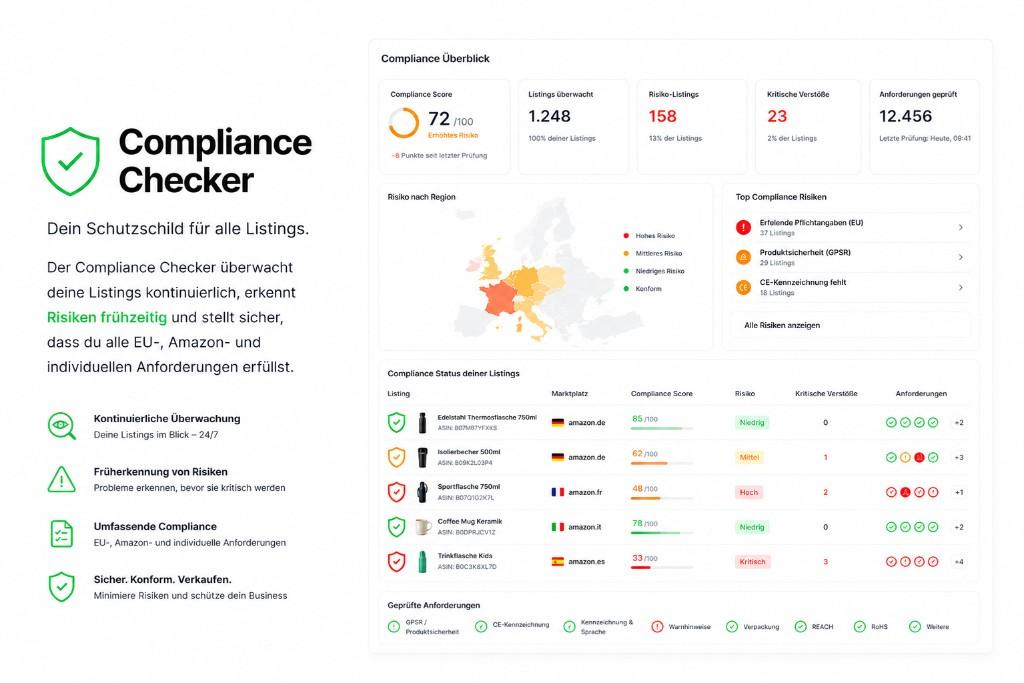This screenshot has height=683, width=1024.
Task: Click the orange icon beside Produktsicherheit (GPSR)
Action: click(x=743, y=257)
